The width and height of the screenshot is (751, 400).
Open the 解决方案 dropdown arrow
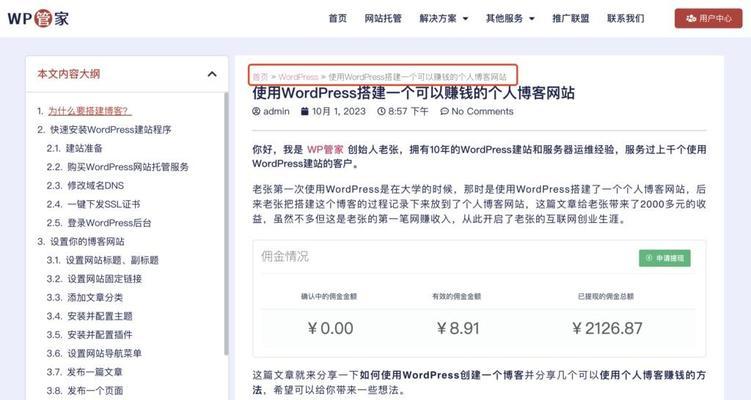tap(465, 19)
